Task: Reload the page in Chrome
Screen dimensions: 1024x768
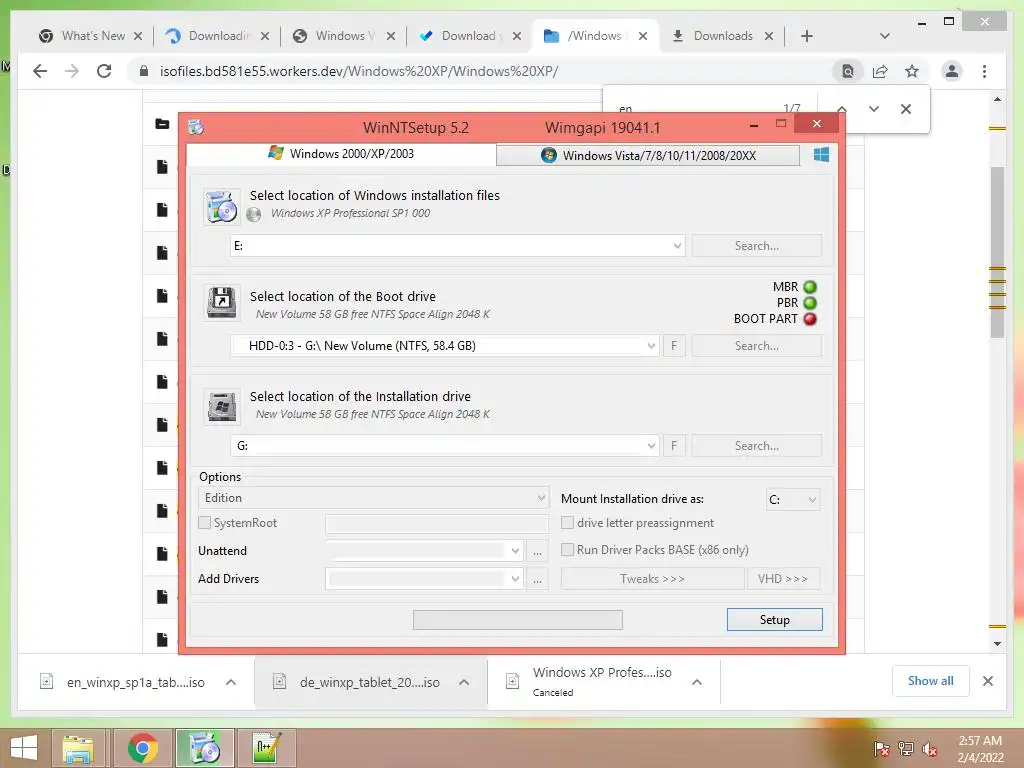Action: point(104,71)
